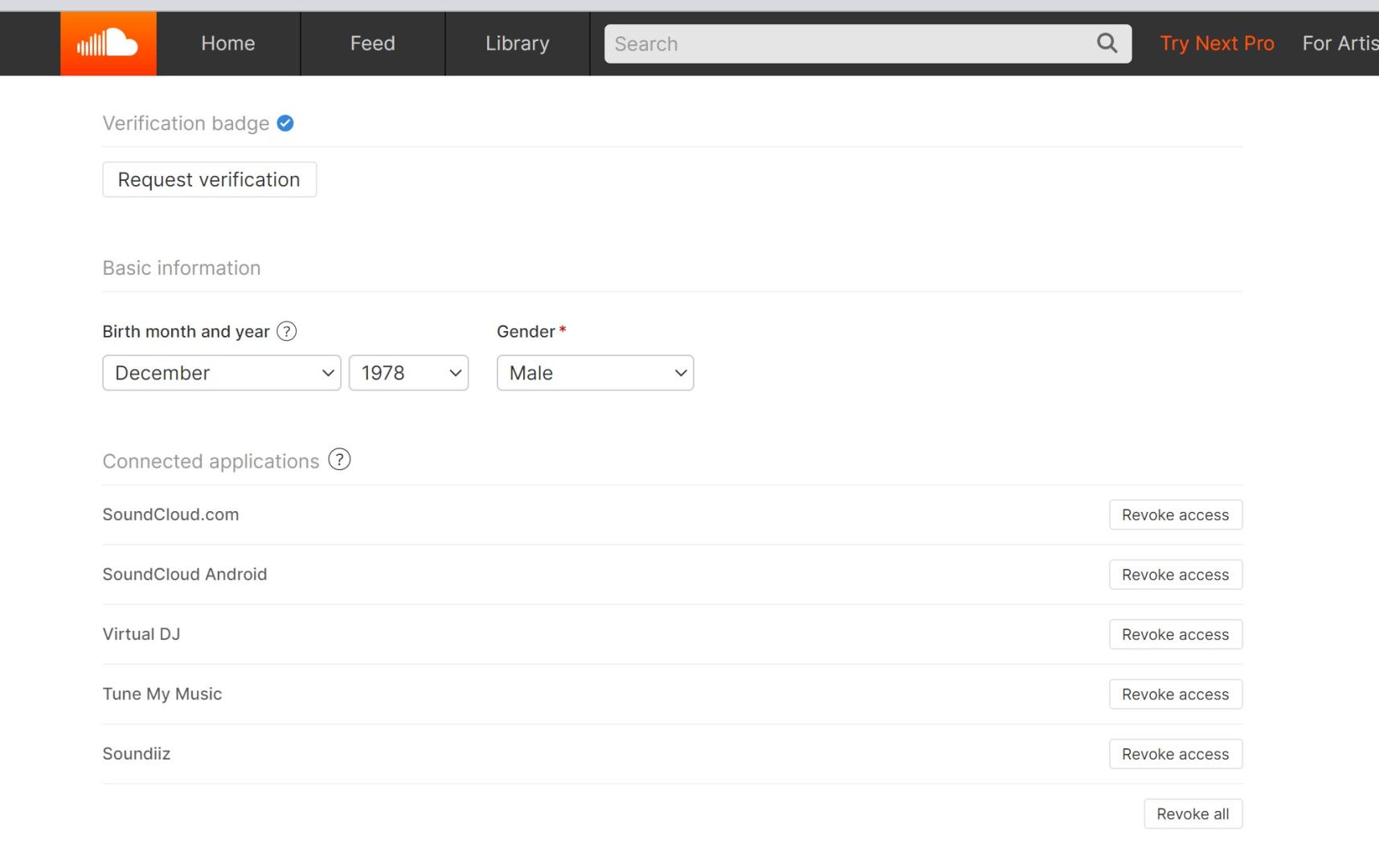1379x868 pixels.
Task: Revoke access for Virtual DJ
Action: coord(1176,634)
